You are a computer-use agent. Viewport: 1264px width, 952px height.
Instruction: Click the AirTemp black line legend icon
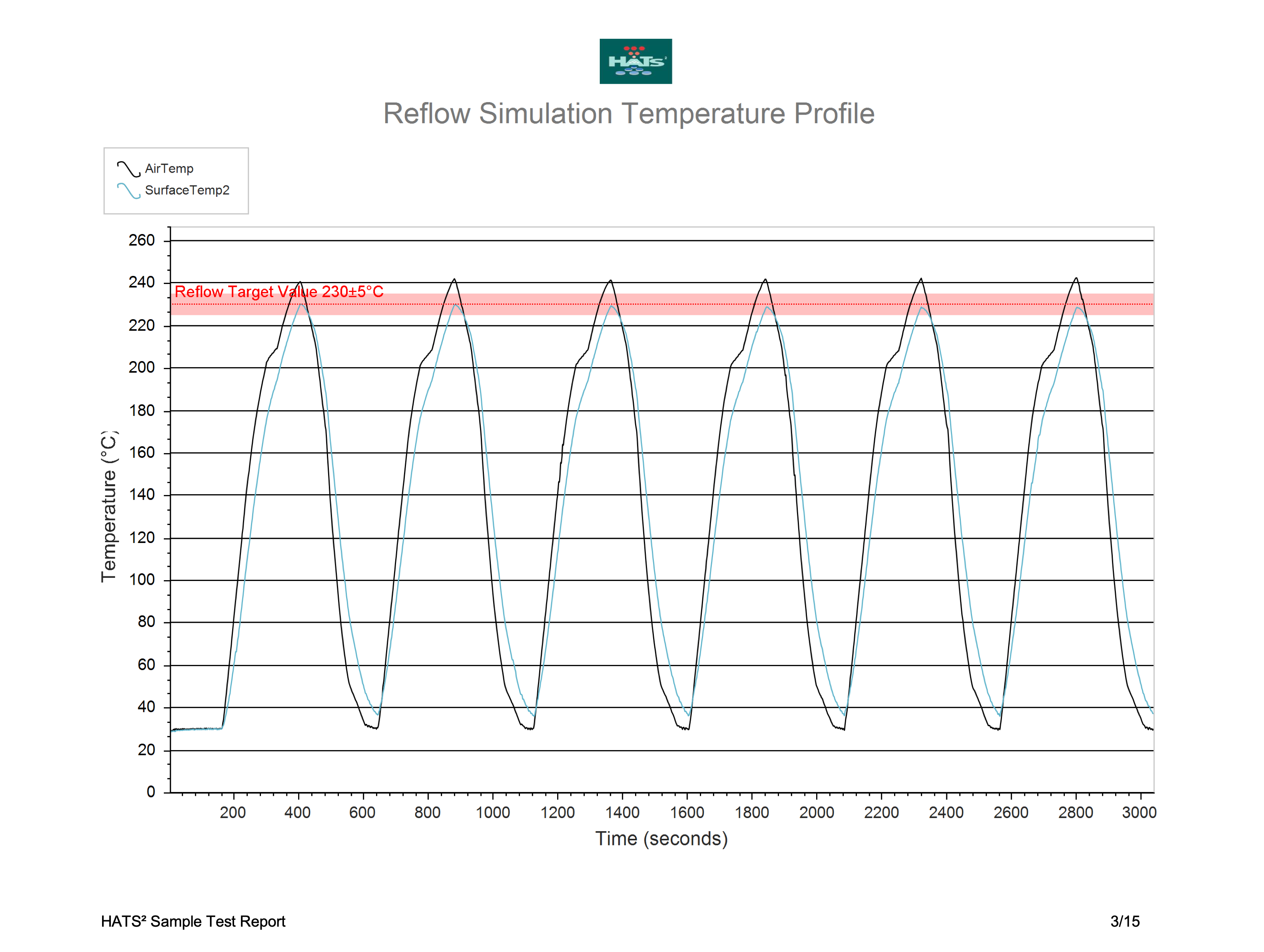tap(129, 169)
